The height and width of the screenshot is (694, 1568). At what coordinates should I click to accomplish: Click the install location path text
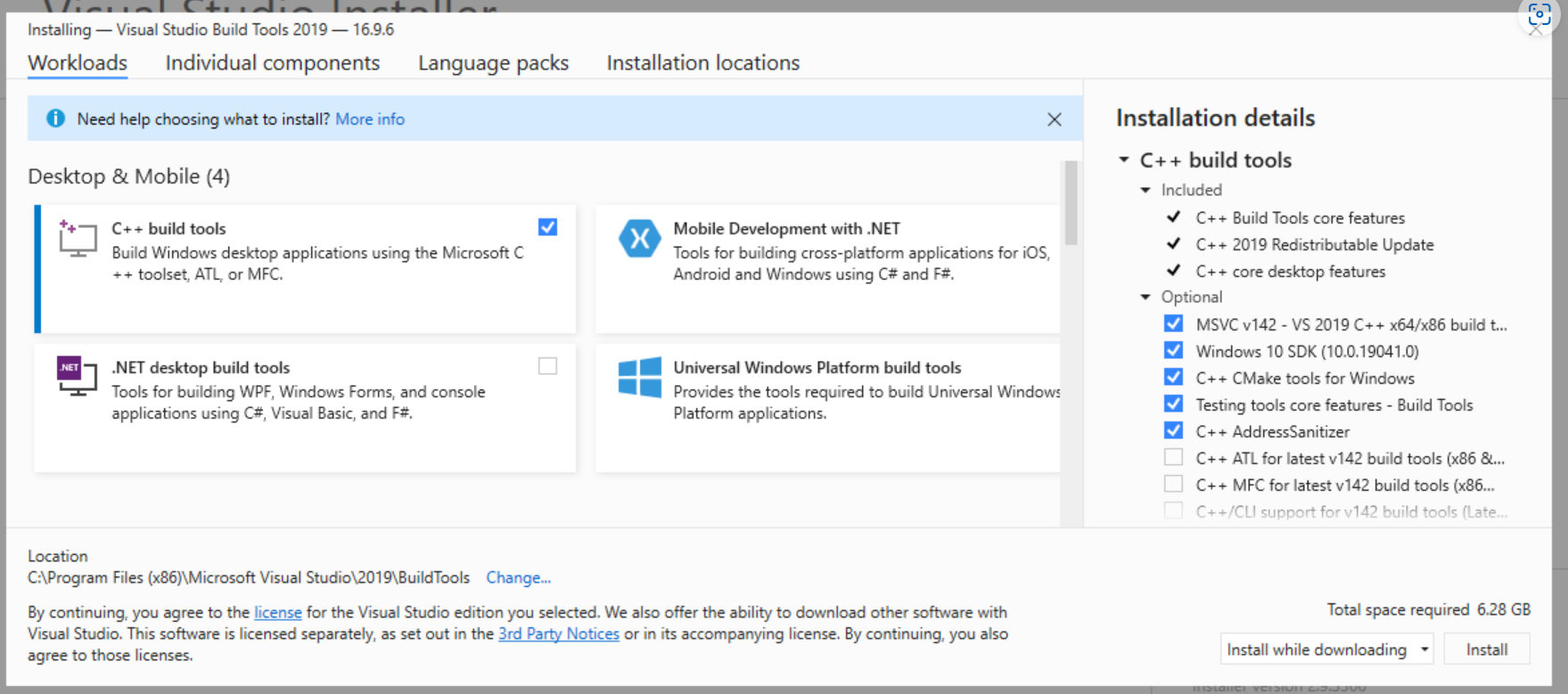(248, 577)
